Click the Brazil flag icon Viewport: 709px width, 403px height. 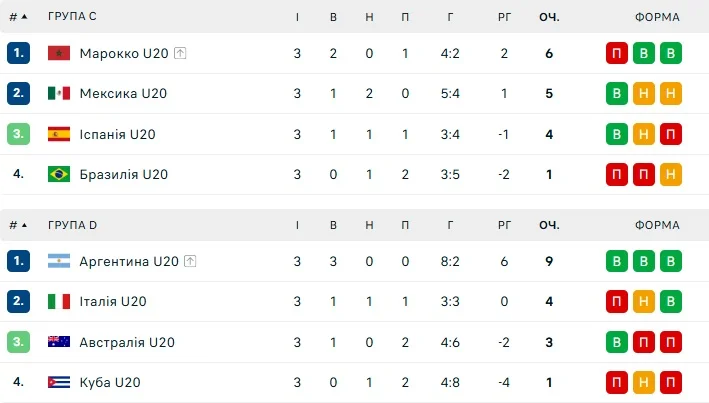click(x=59, y=174)
